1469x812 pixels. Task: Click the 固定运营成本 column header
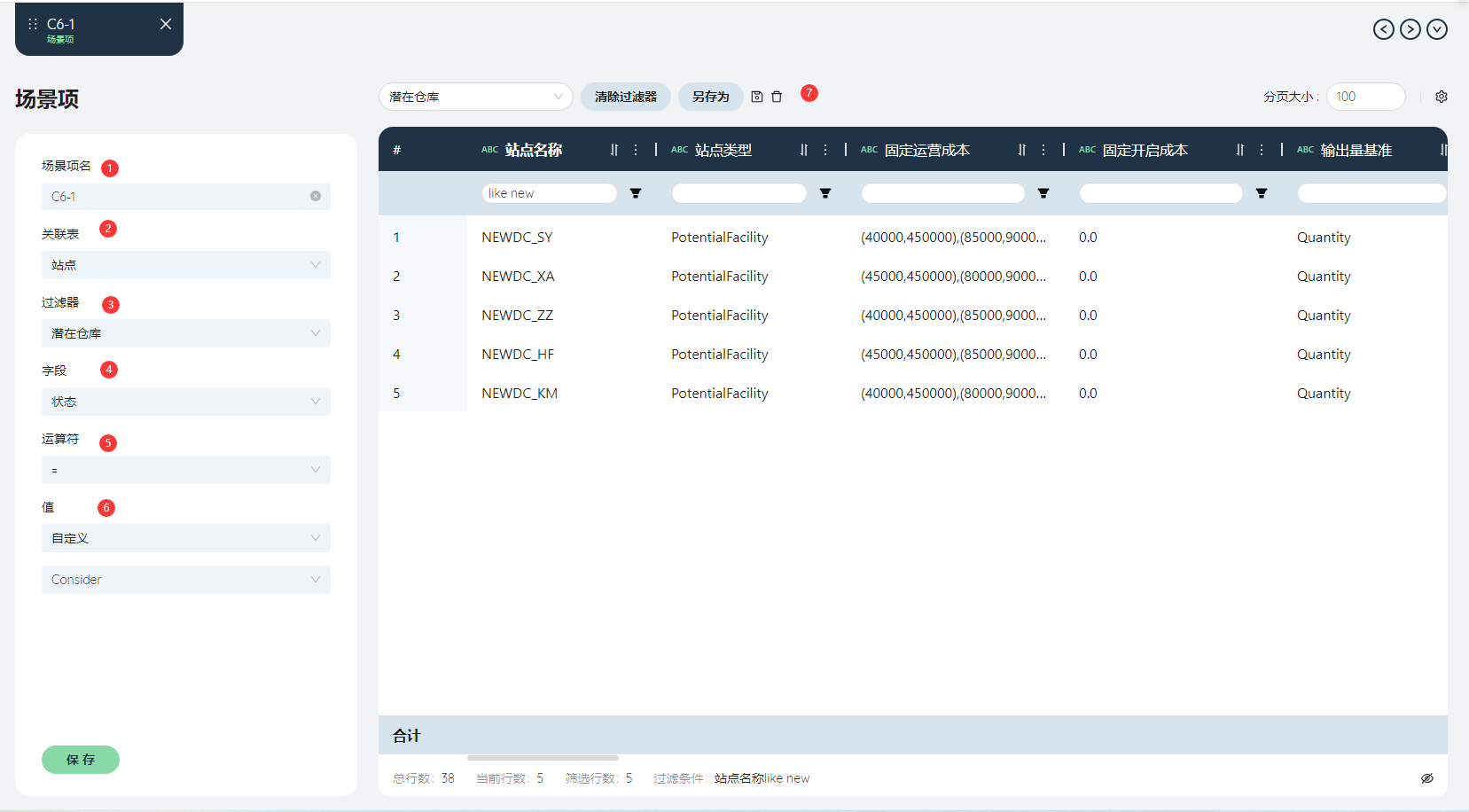point(927,150)
